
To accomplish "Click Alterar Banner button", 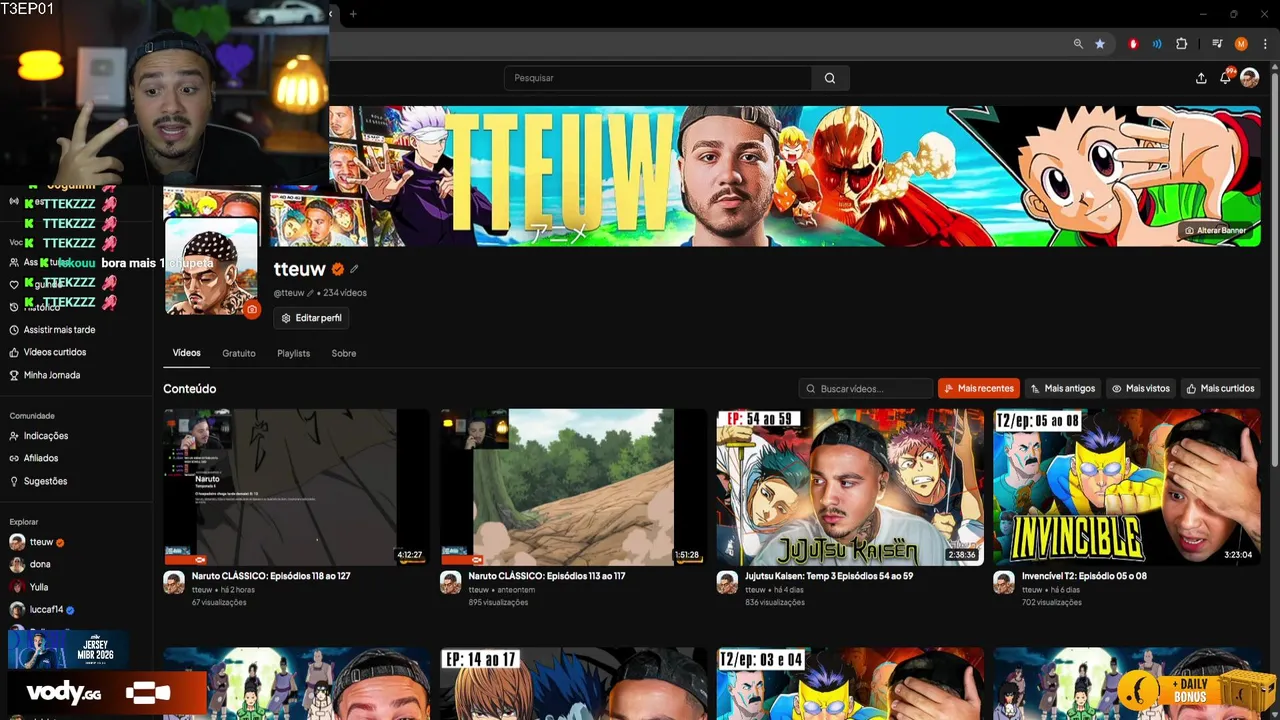I will click(1215, 230).
